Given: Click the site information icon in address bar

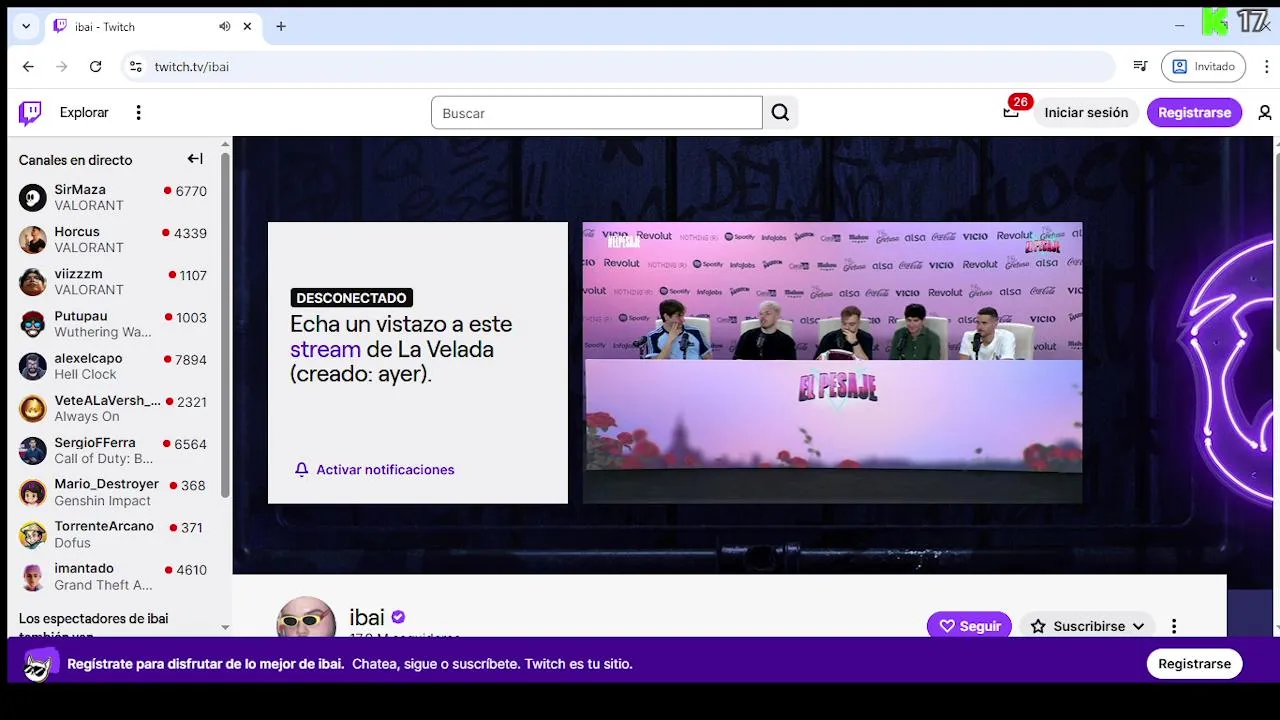Looking at the screenshot, I should click(136, 66).
